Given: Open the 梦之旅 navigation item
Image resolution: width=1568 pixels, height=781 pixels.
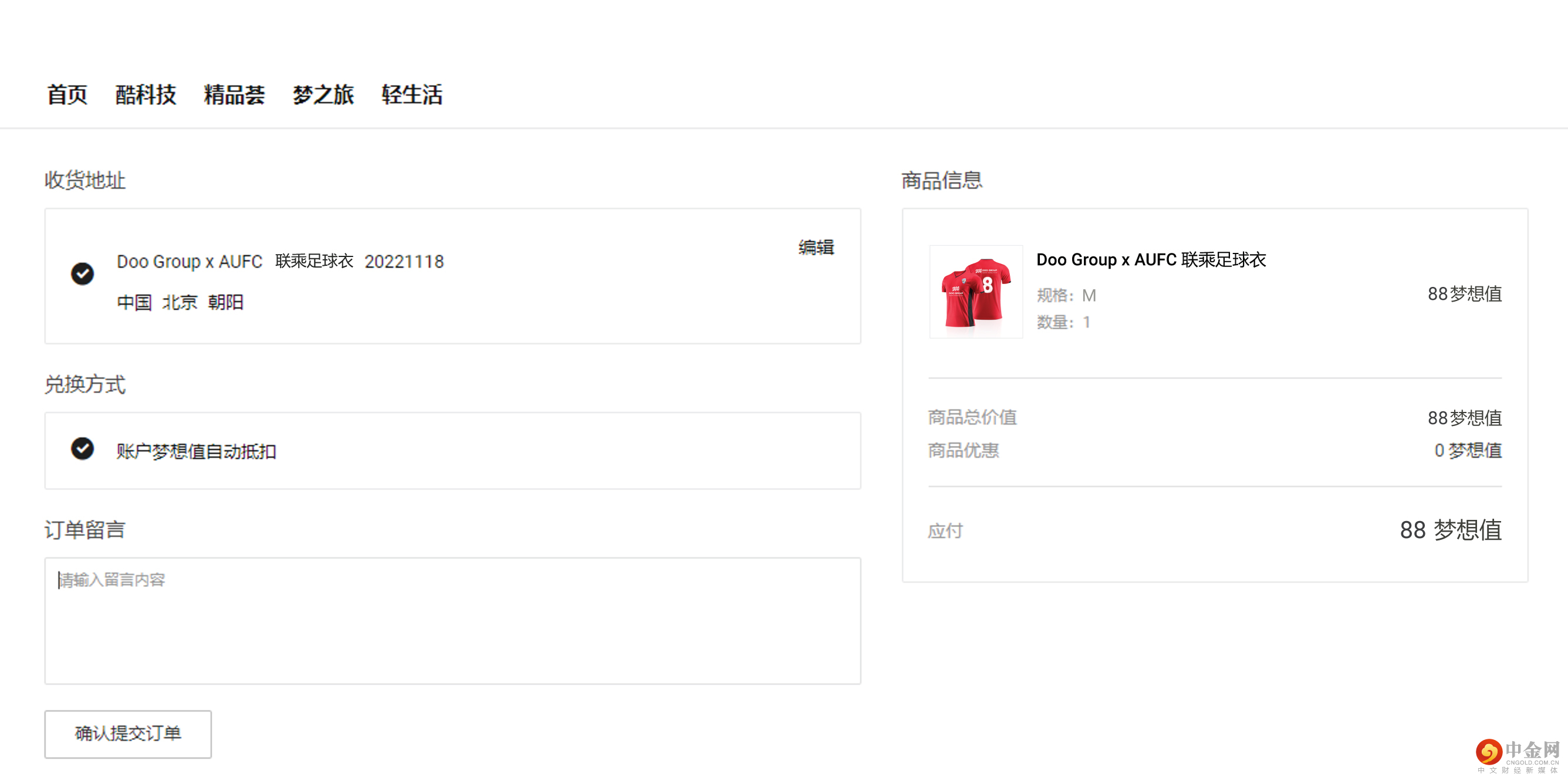Looking at the screenshot, I should coord(323,95).
